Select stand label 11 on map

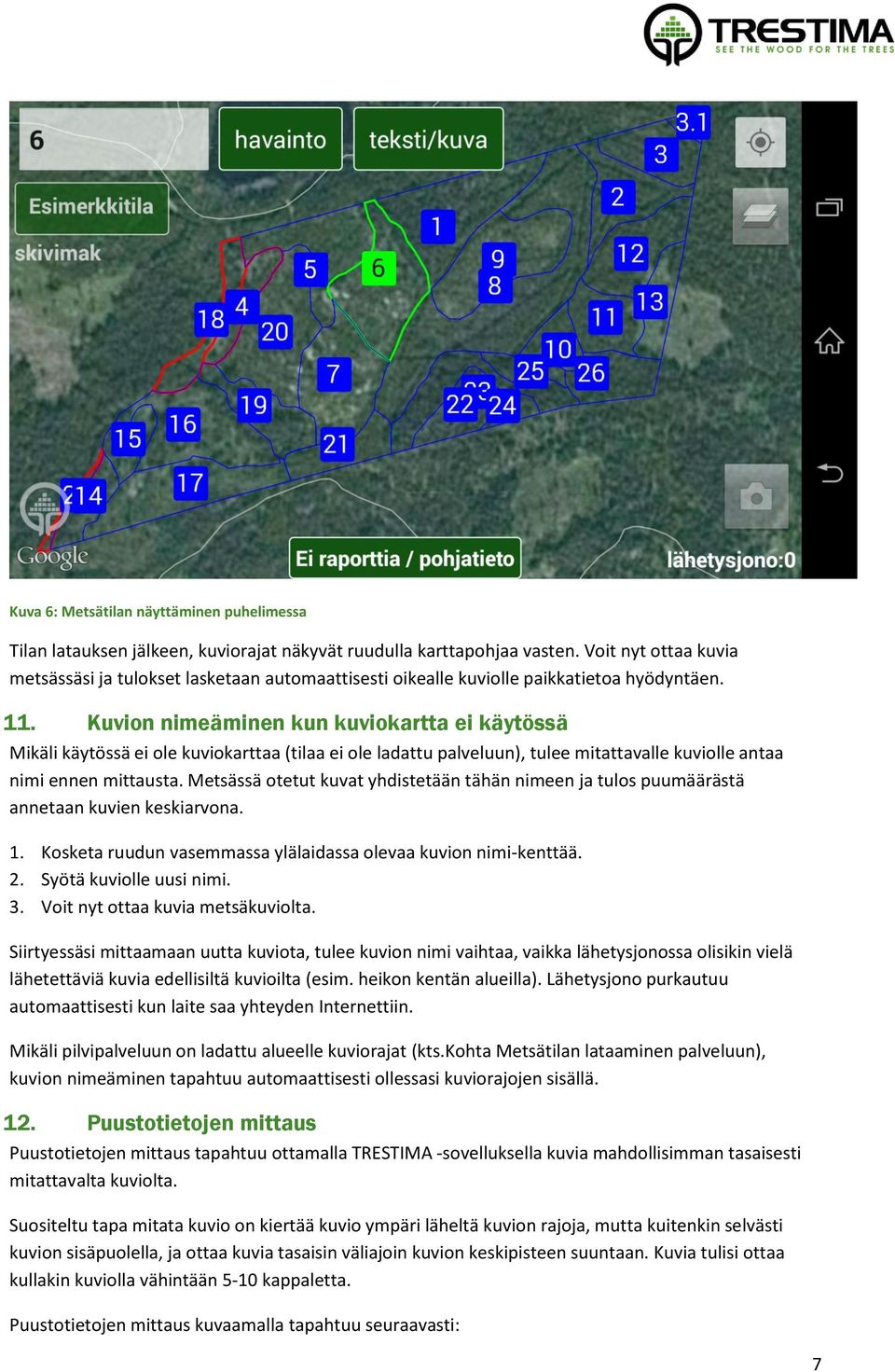tap(605, 317)
